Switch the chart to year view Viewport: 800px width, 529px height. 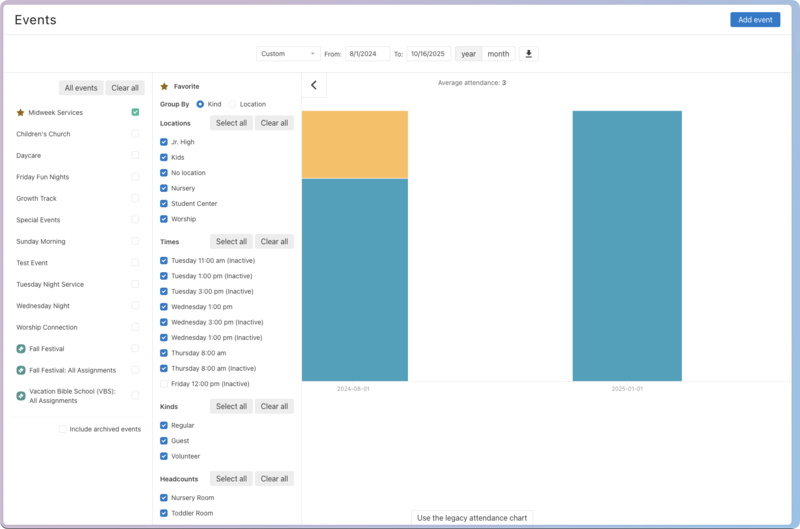point(468,54)
